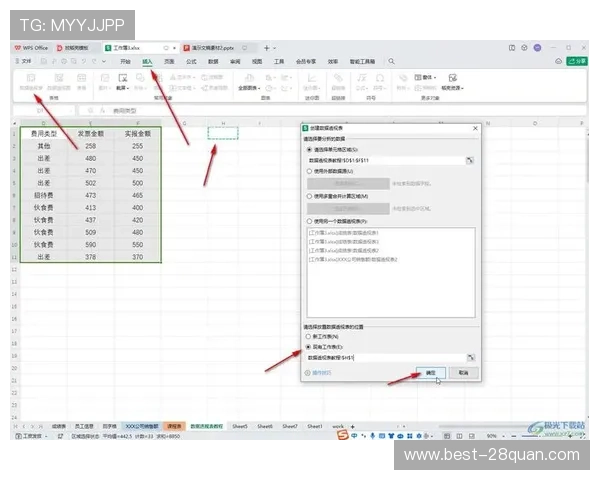Click the Screenshot (截屏) tool icon
Viewport: 600px width, 480px height.
click(122, 78)
